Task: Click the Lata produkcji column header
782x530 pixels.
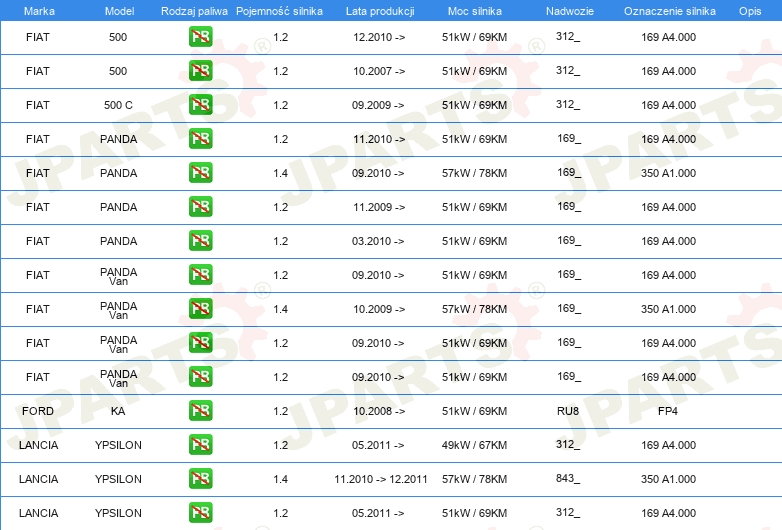Action: pos(380,11)
